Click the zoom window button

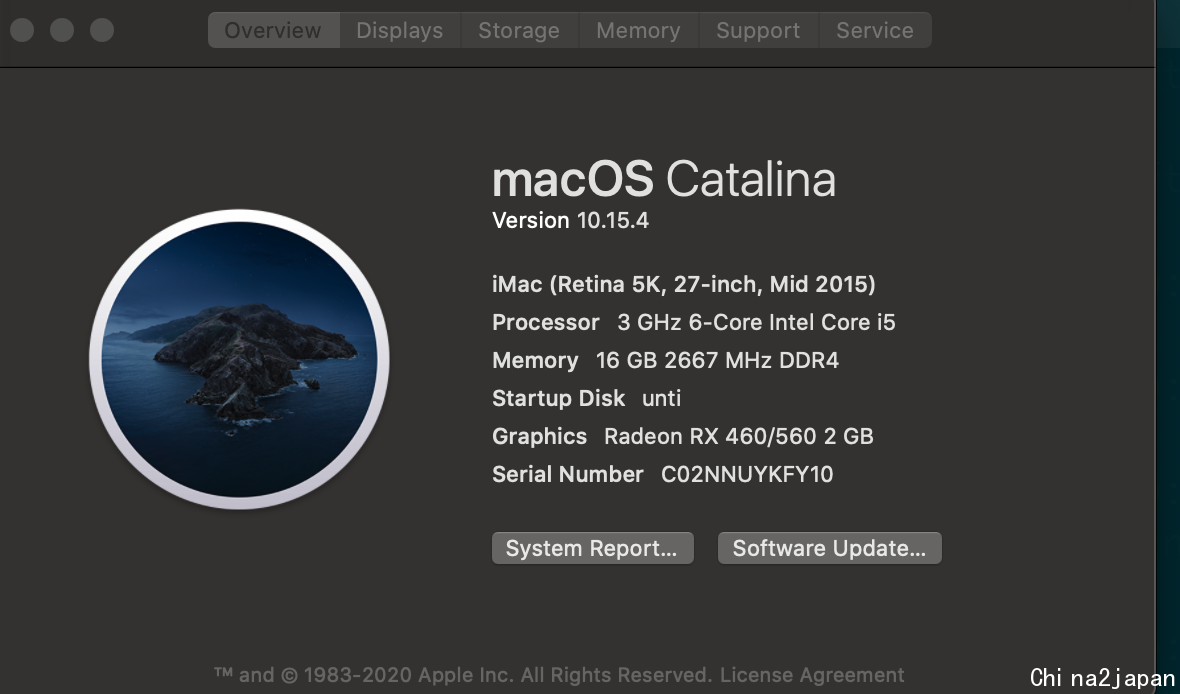coord(102,30)
